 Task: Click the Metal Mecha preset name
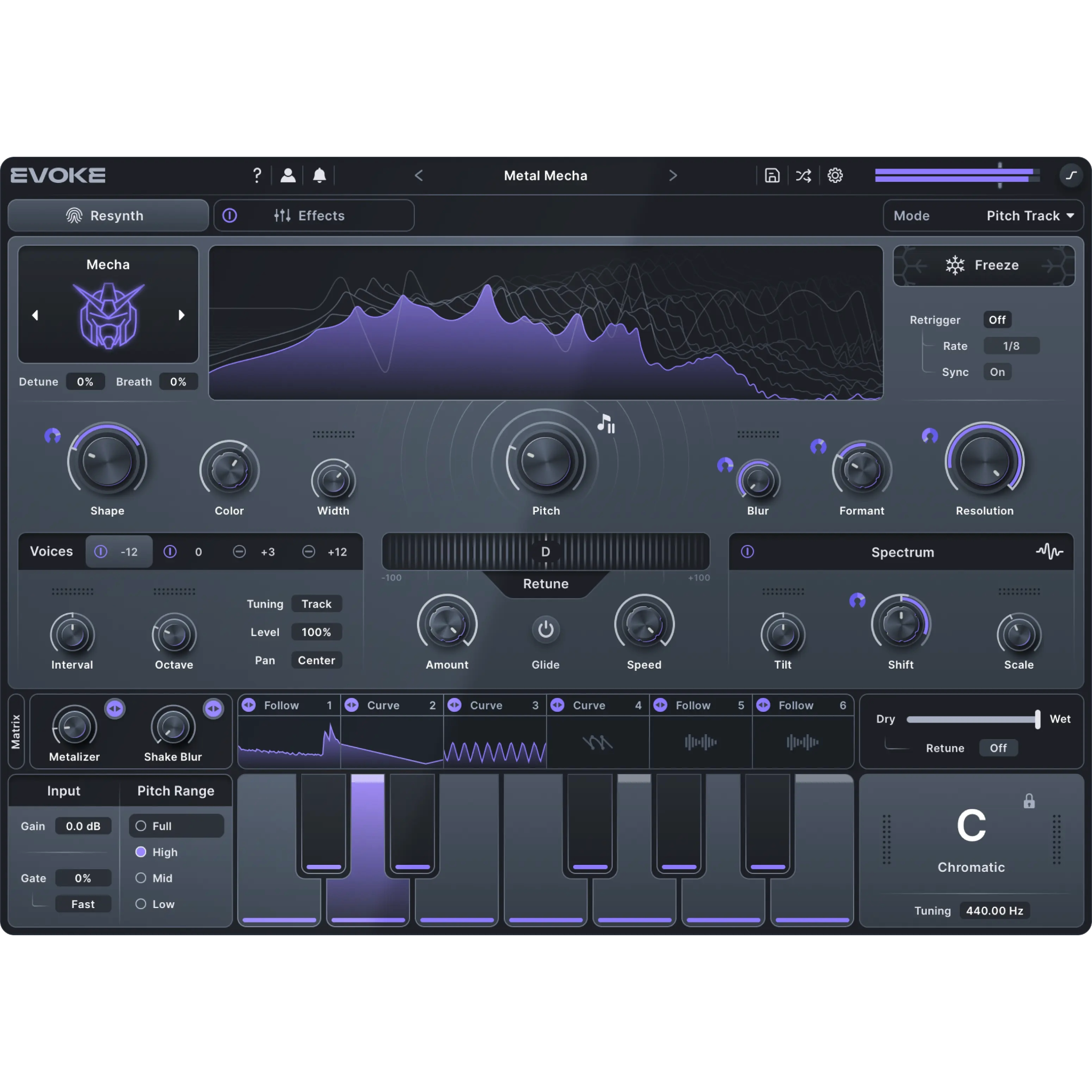coord(545,175)
